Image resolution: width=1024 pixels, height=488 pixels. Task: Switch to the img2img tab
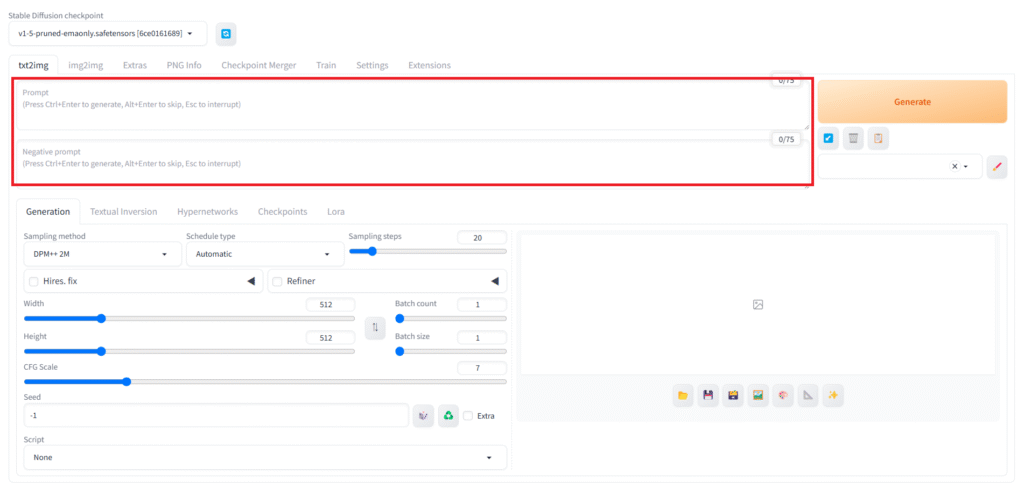(x=85, y=65)
